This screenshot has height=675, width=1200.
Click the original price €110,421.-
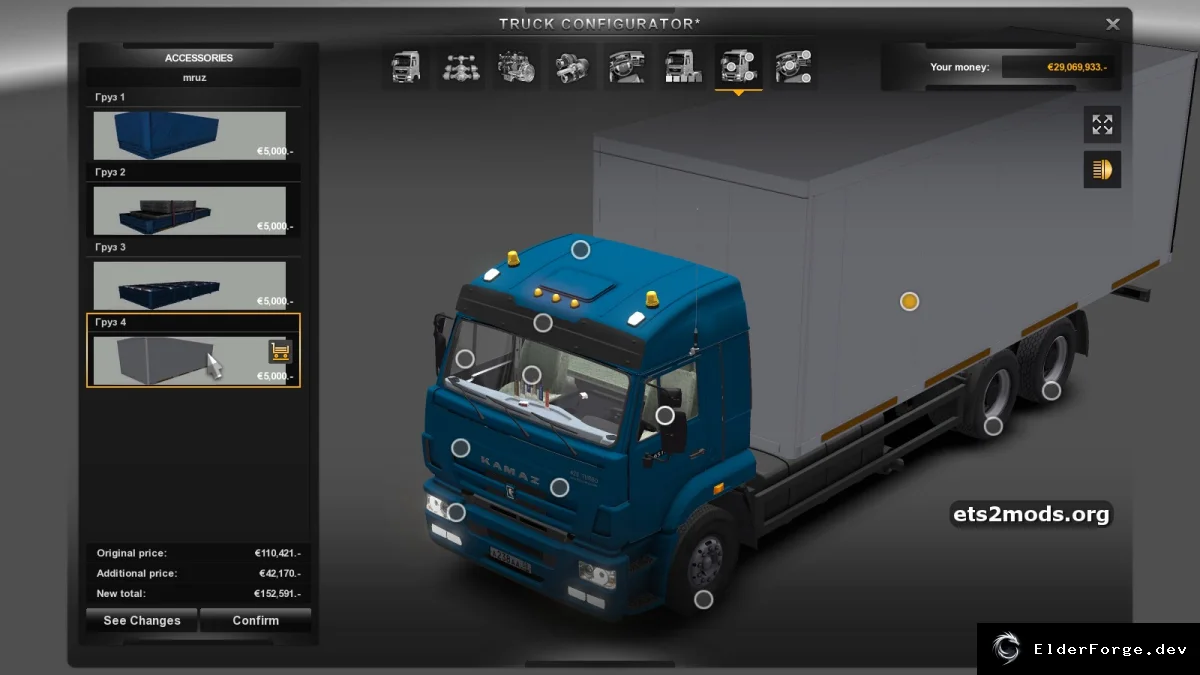[x=278, y=553]
